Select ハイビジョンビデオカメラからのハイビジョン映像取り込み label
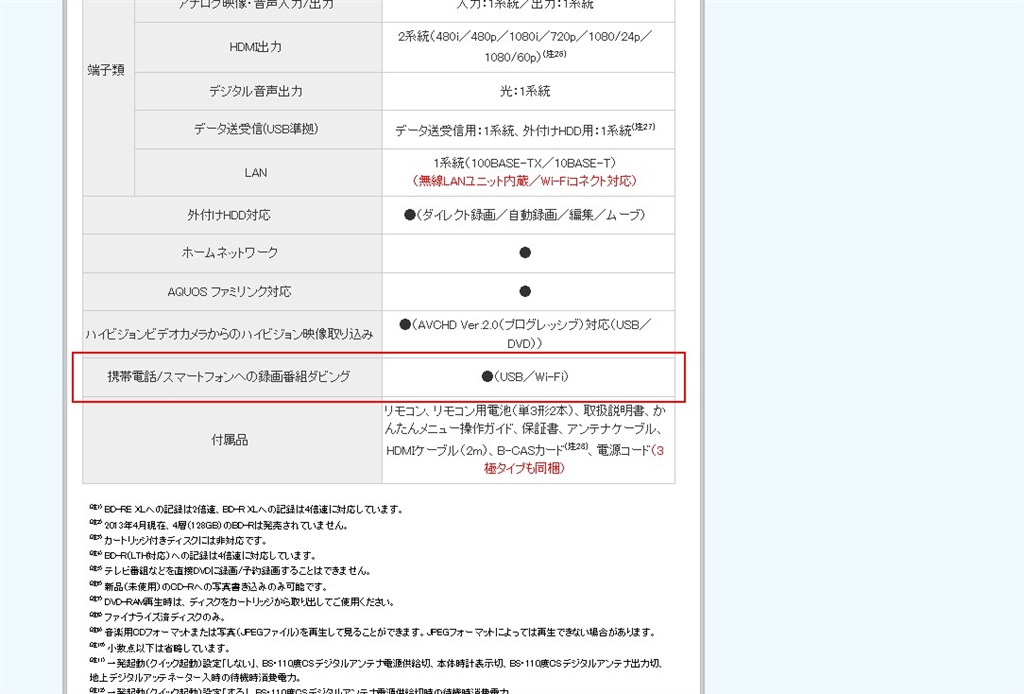Viewport: 1024px width, 694px height. point(229,334)
